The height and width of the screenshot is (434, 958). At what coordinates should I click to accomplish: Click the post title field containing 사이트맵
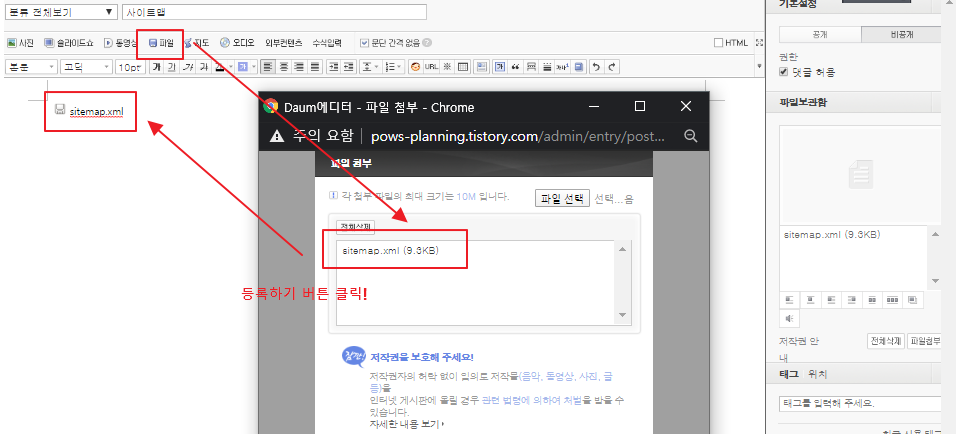(x=274, y=12)
